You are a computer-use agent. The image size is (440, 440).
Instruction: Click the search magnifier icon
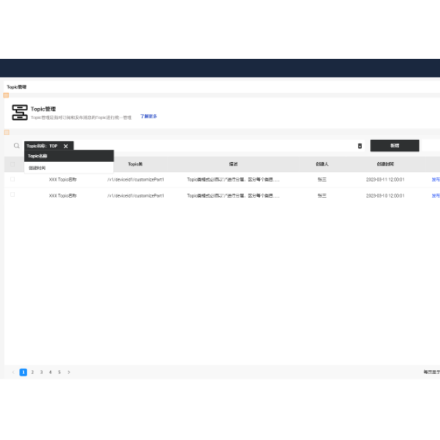tap(16, 146)
